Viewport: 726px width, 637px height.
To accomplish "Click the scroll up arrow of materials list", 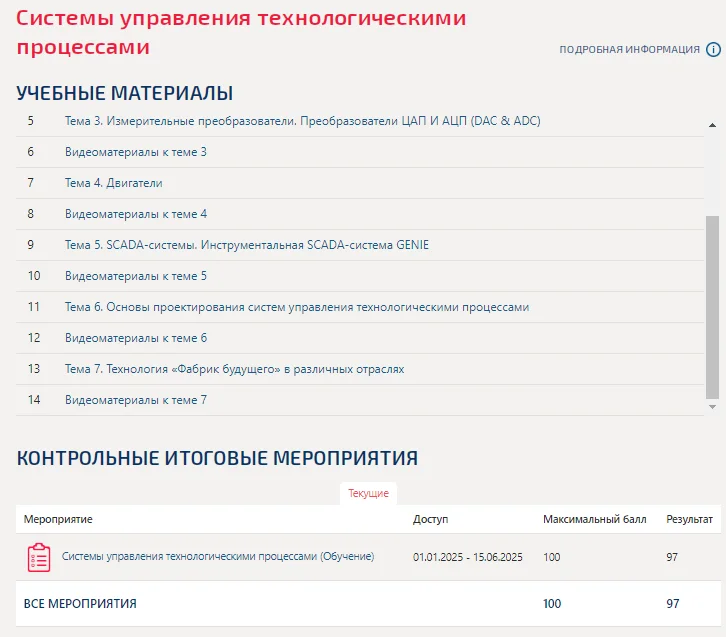I will (x=712, y=125).
